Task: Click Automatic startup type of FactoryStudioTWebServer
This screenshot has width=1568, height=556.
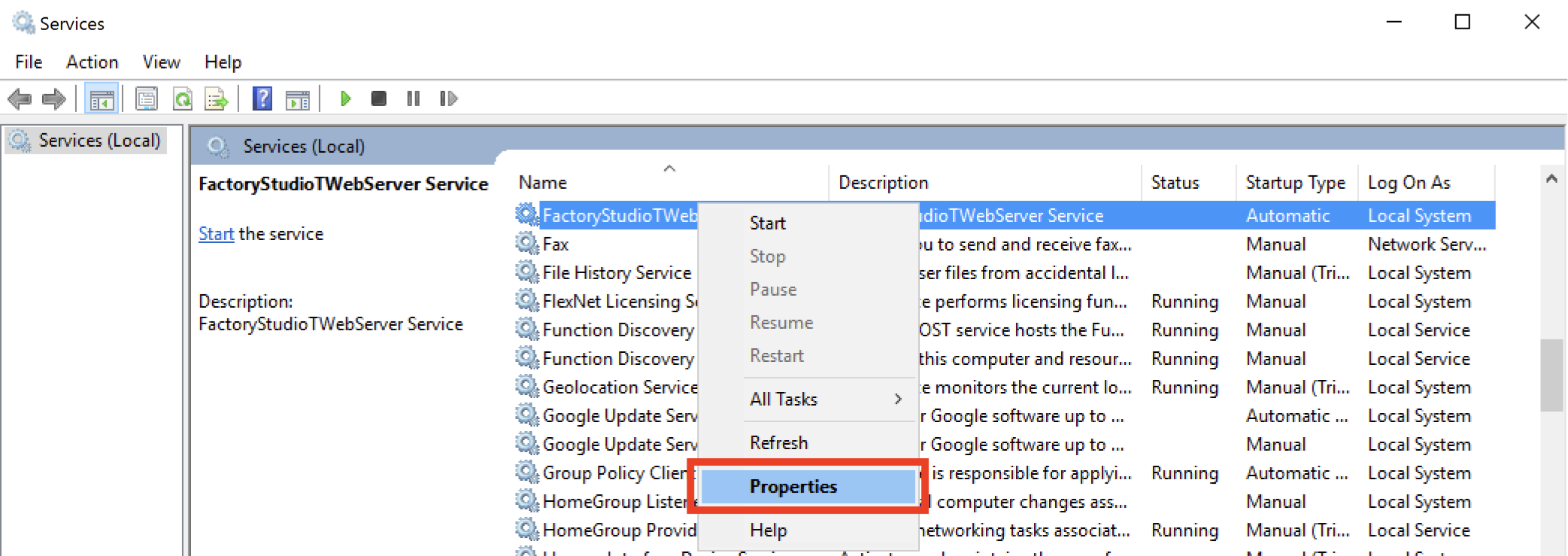Action: coord(1287,216)
